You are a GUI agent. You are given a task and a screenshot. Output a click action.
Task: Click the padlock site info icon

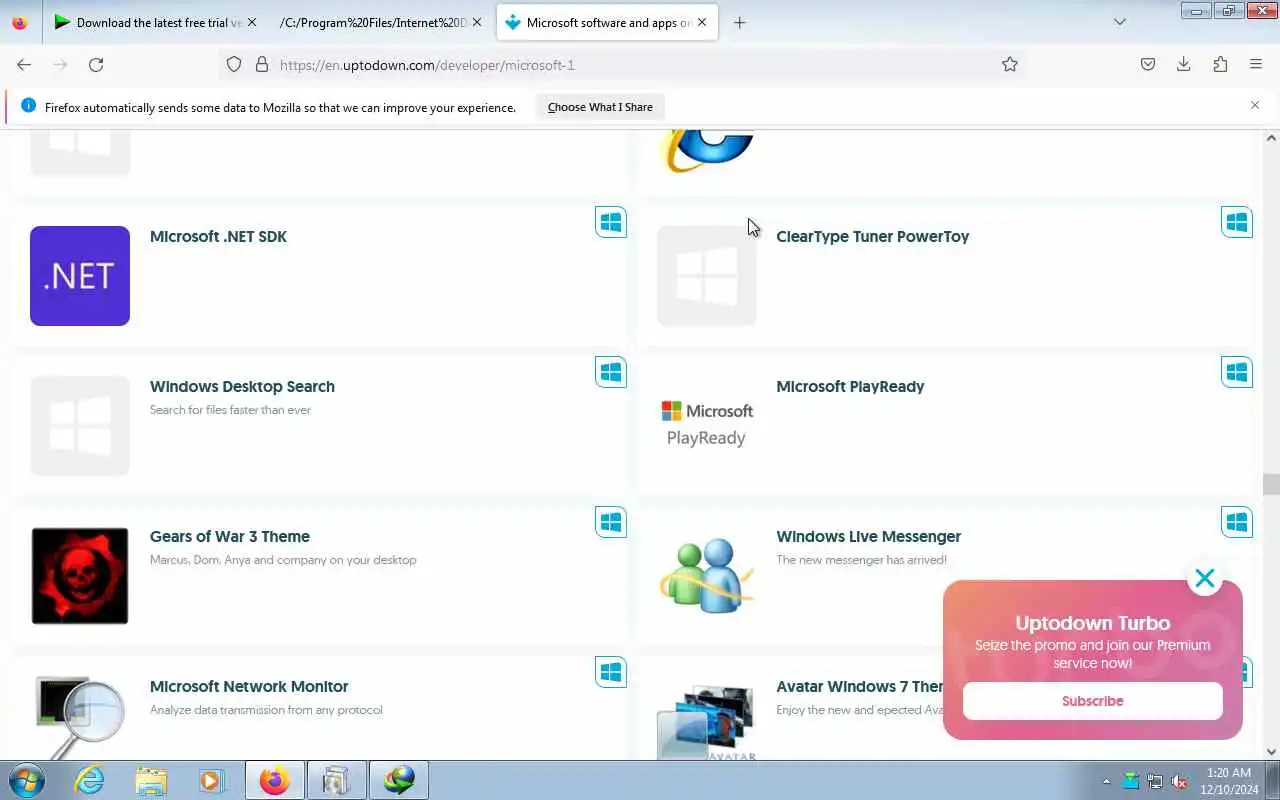262,64
